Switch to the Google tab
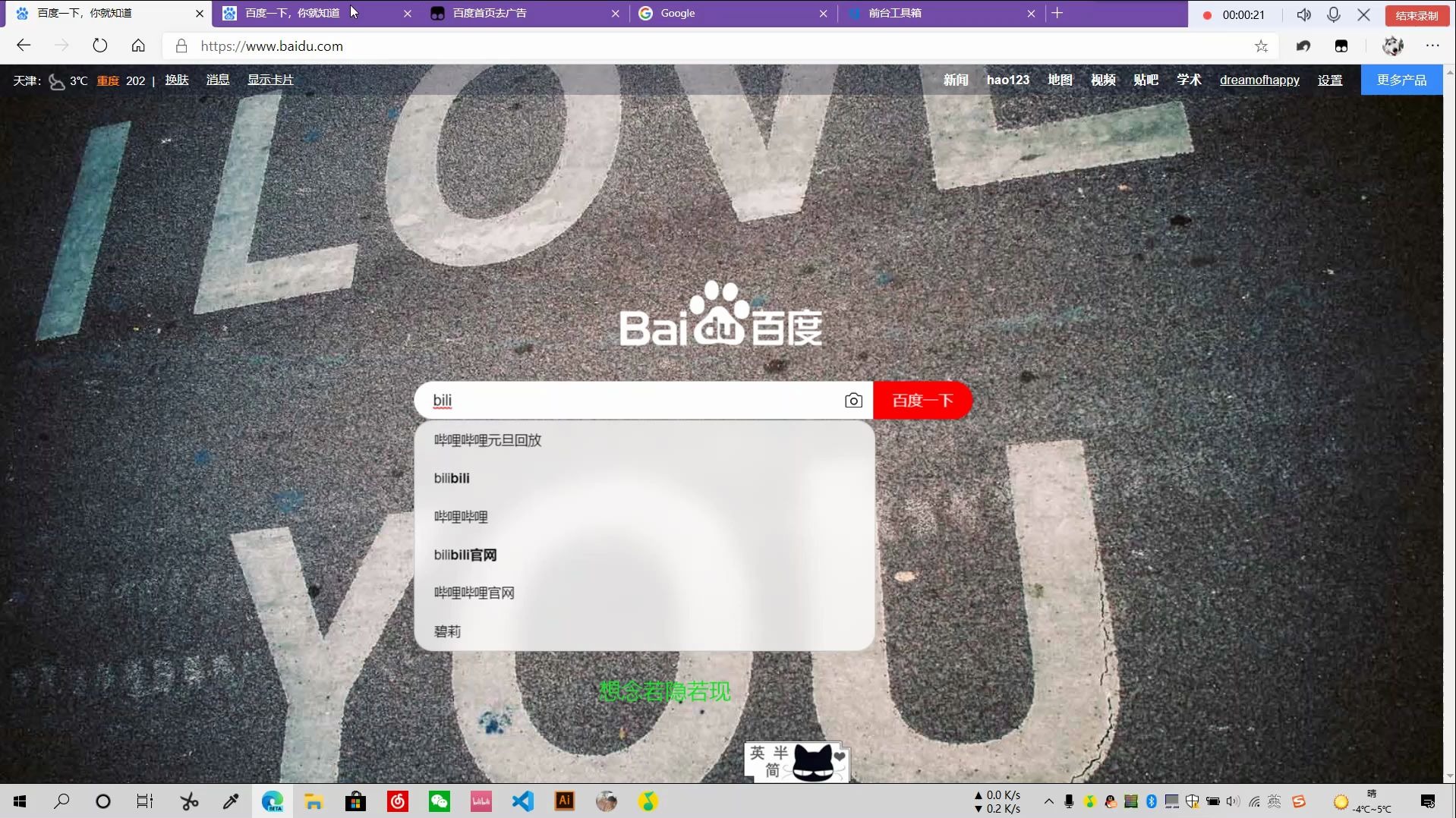The height and width of the screenshot is (818, 1456). pyautogui.click(x=733, y=14)
